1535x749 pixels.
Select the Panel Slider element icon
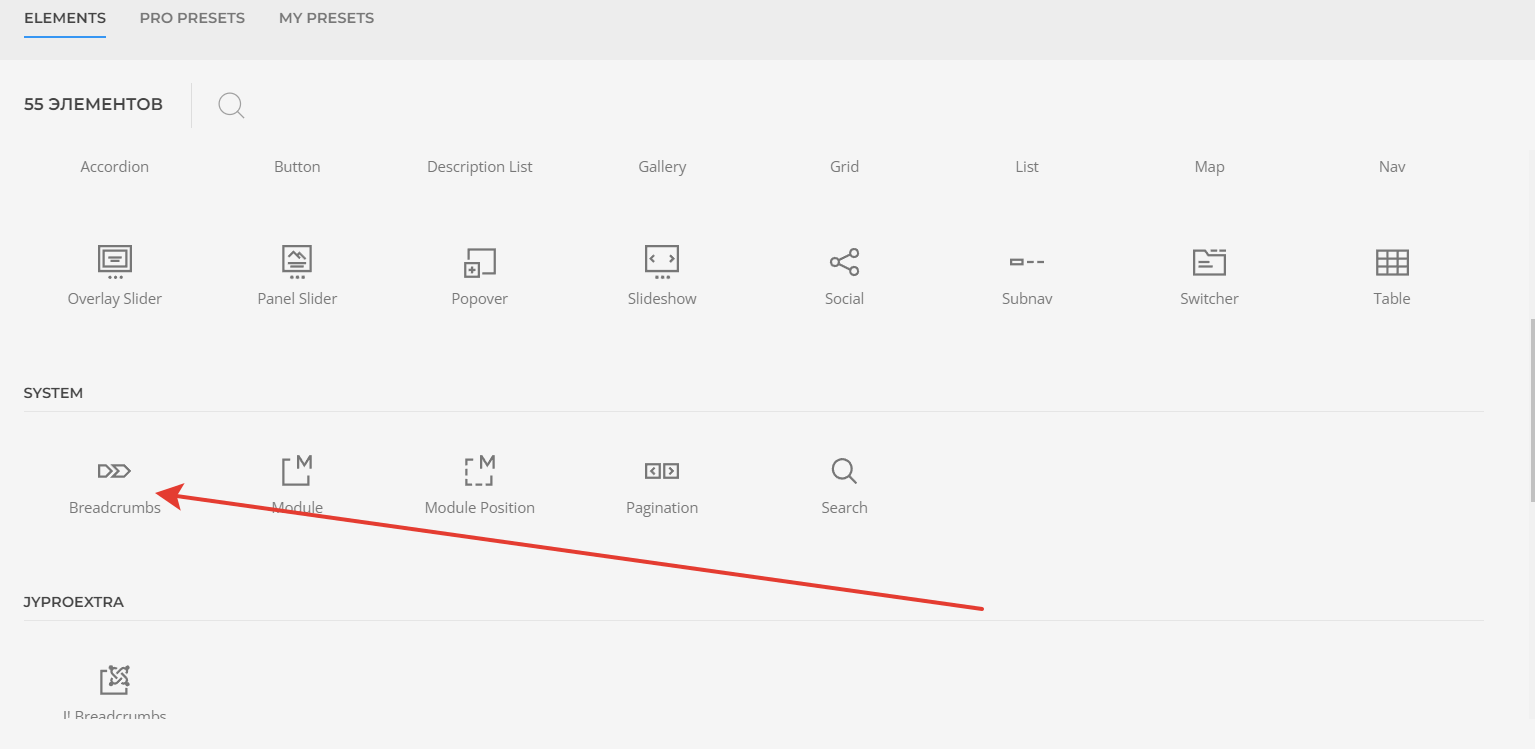click(297, 262)
